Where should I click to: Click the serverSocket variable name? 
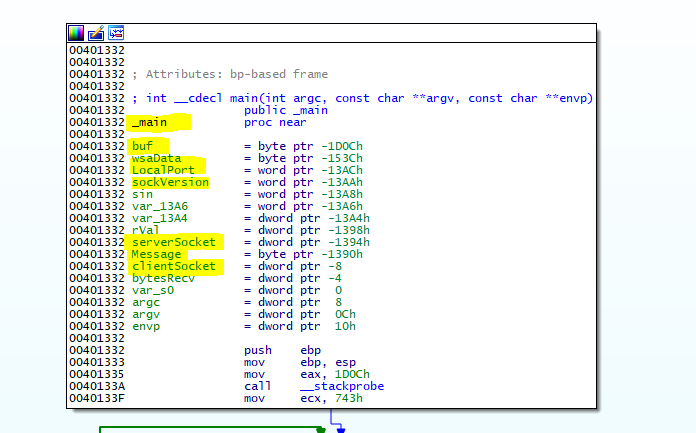[173, 242]
